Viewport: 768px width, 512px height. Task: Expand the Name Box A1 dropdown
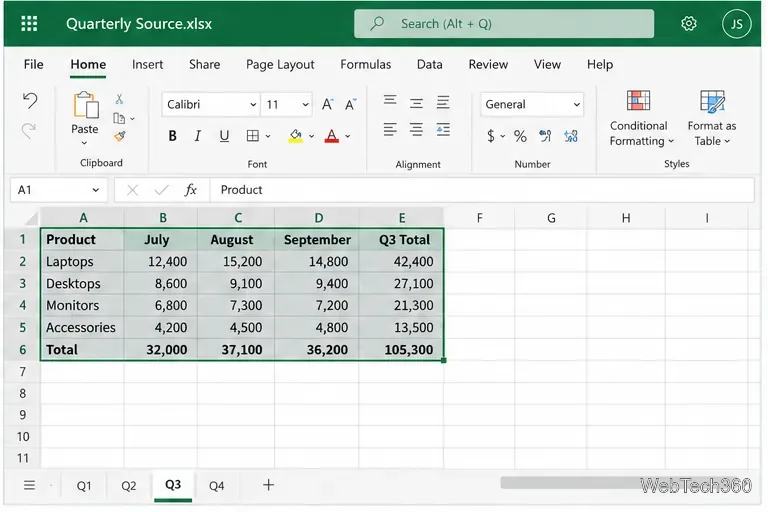coord(96,190)
